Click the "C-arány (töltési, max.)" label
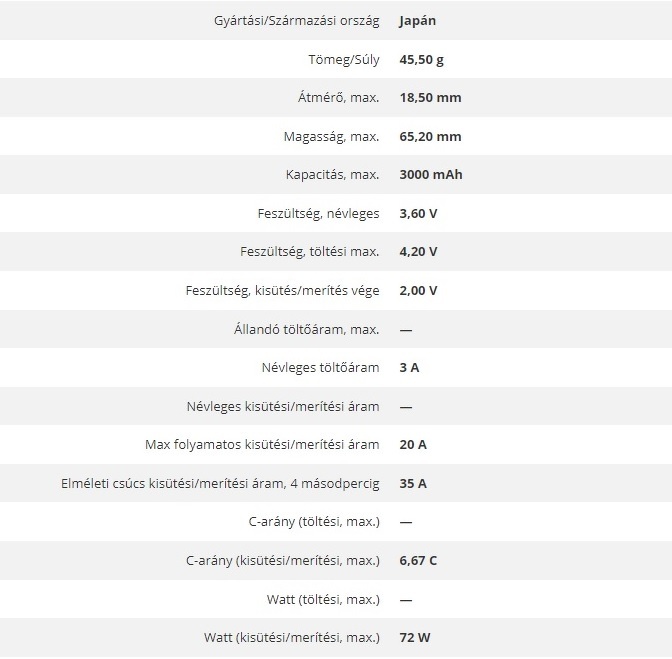Screen dimensions: 672x659 314,521
